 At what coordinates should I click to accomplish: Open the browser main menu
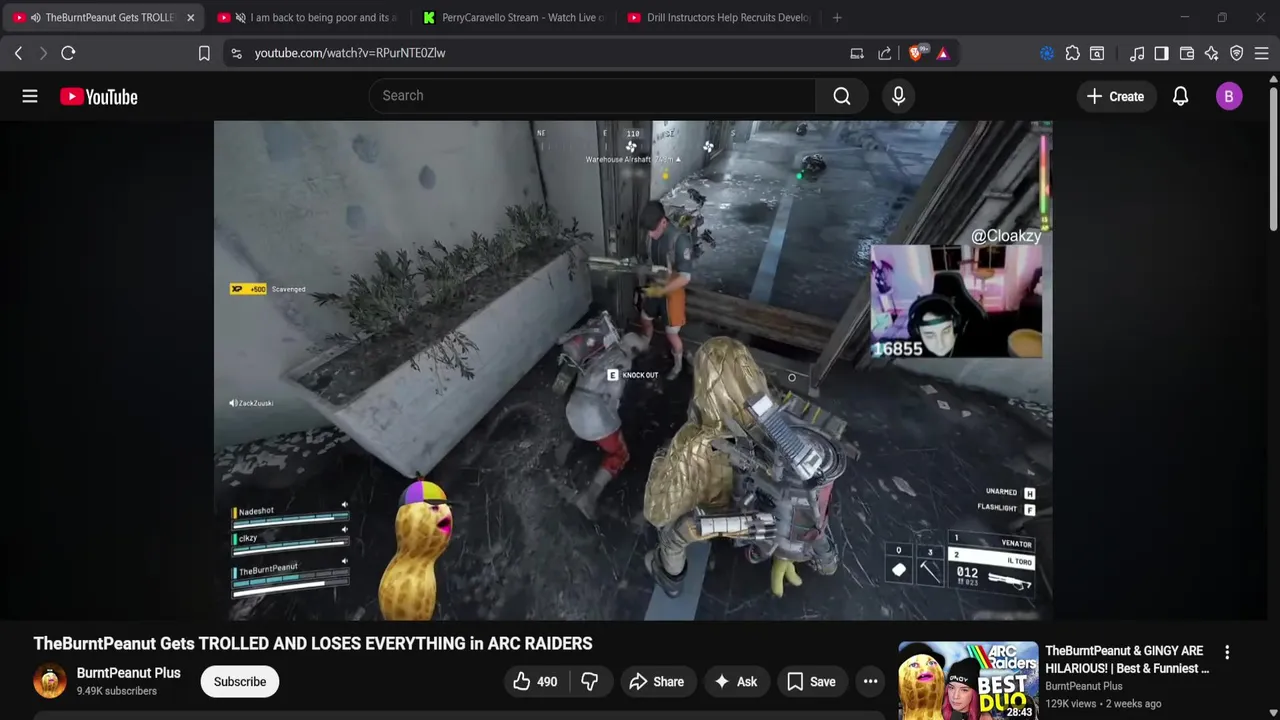1262,53
